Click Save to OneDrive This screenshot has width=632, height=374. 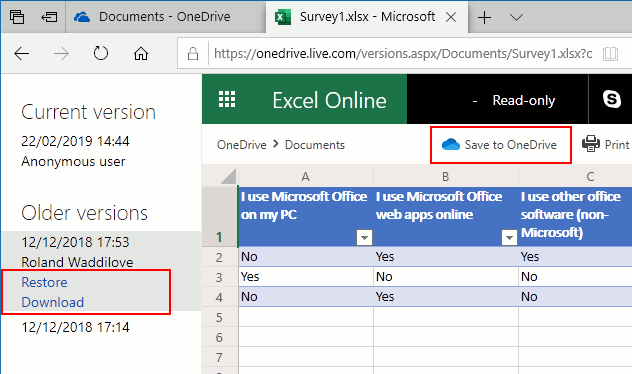(x=500, y=145)
